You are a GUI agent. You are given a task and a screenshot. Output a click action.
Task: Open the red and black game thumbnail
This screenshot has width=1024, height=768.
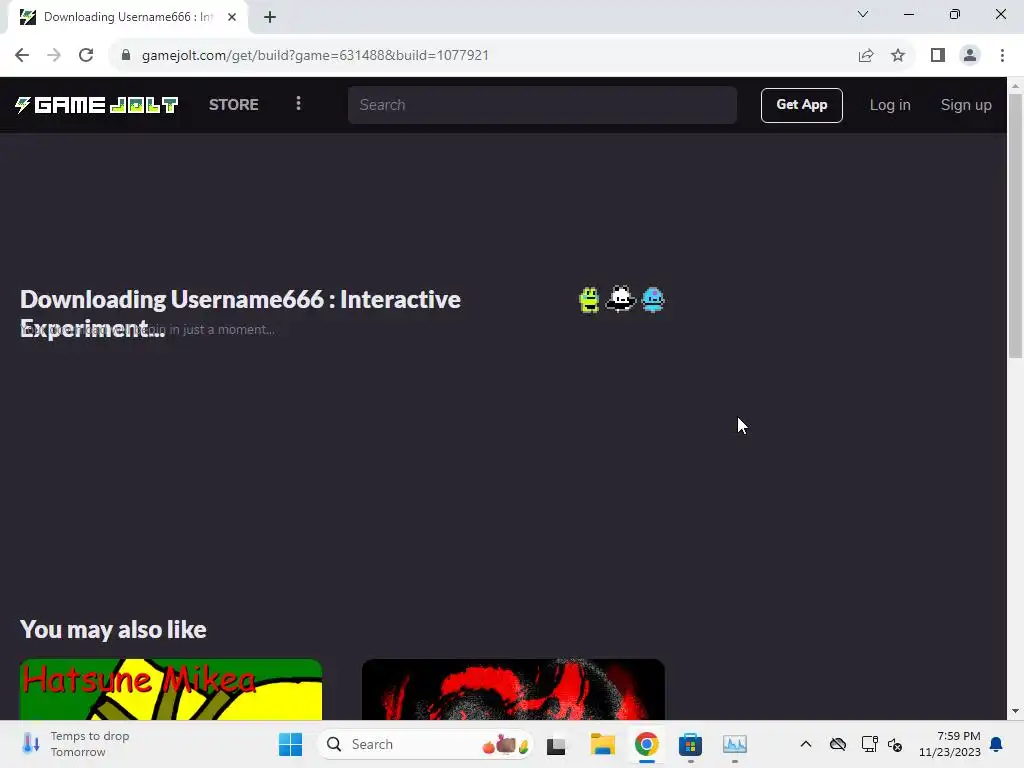coord(513,689)
